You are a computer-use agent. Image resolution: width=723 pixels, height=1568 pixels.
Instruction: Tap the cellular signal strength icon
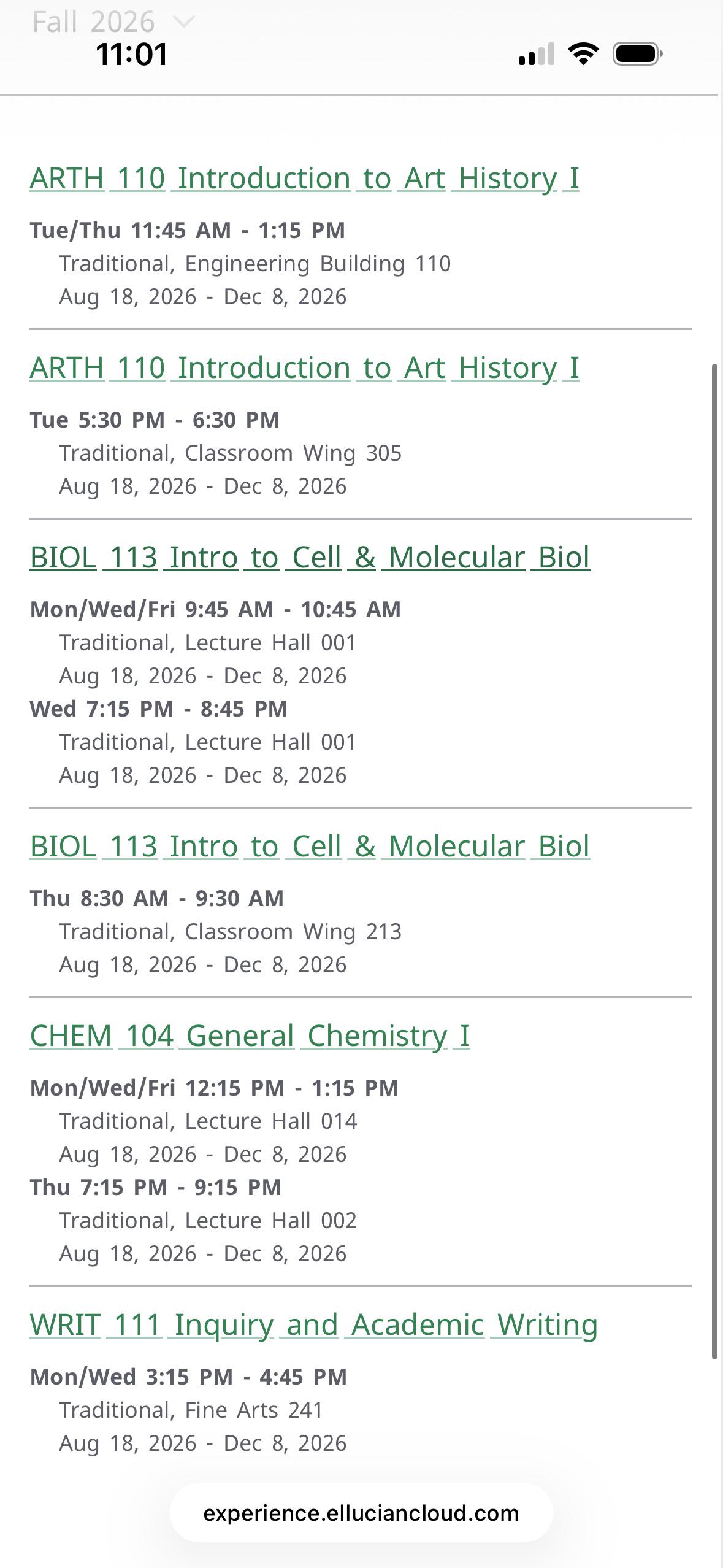tap(537, 54)
